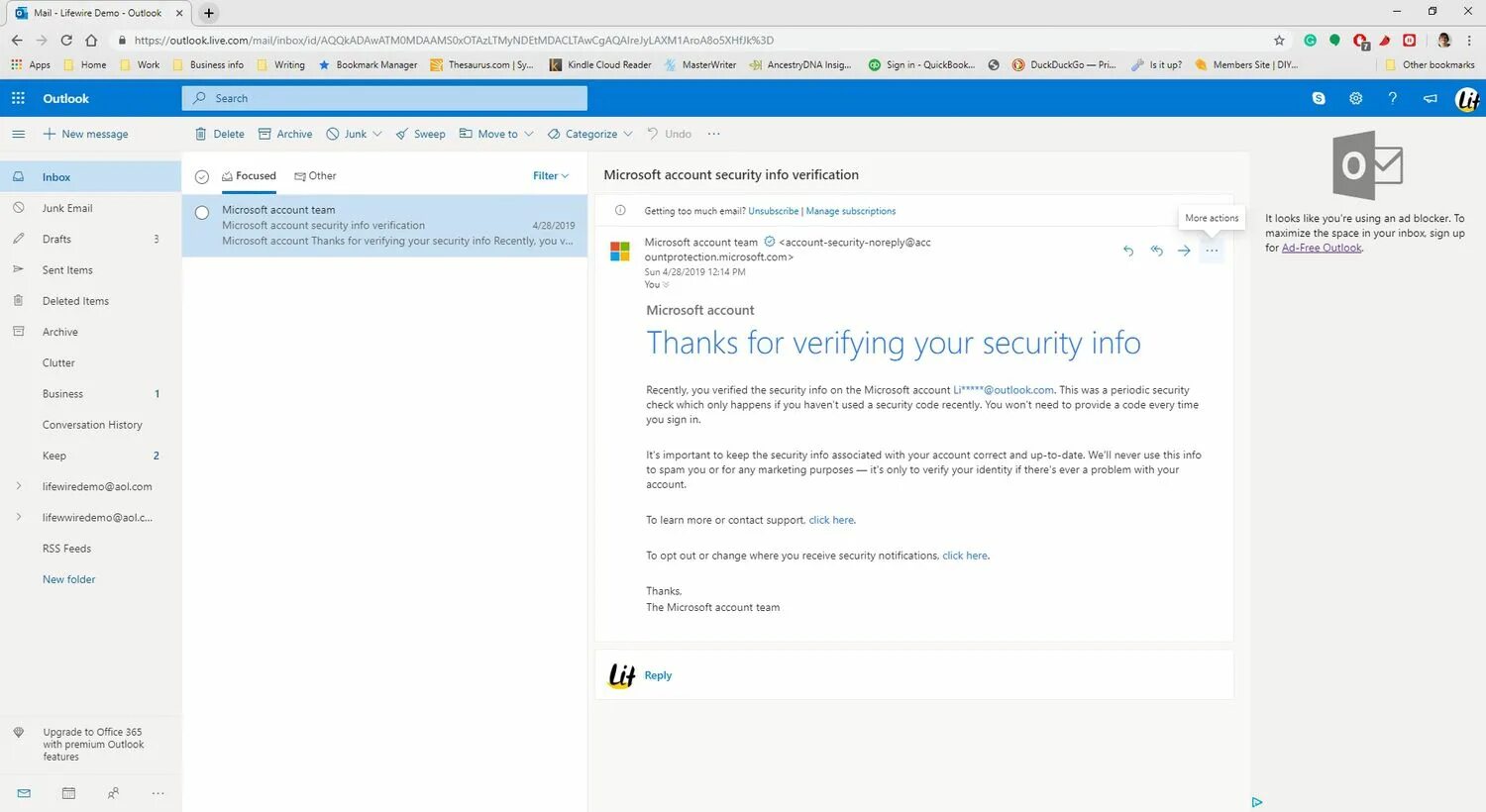Click the Unsubscribe link

coord(773,211)
